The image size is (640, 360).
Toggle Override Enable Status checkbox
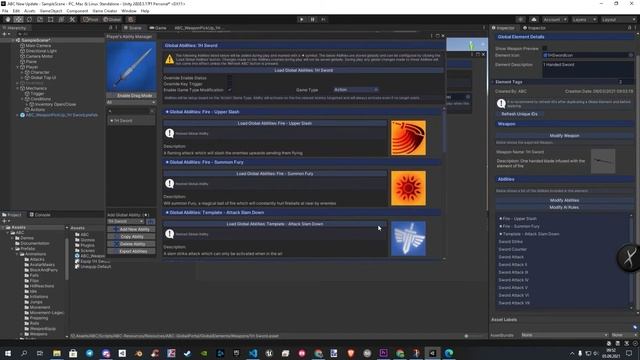[x=229, y=78]
